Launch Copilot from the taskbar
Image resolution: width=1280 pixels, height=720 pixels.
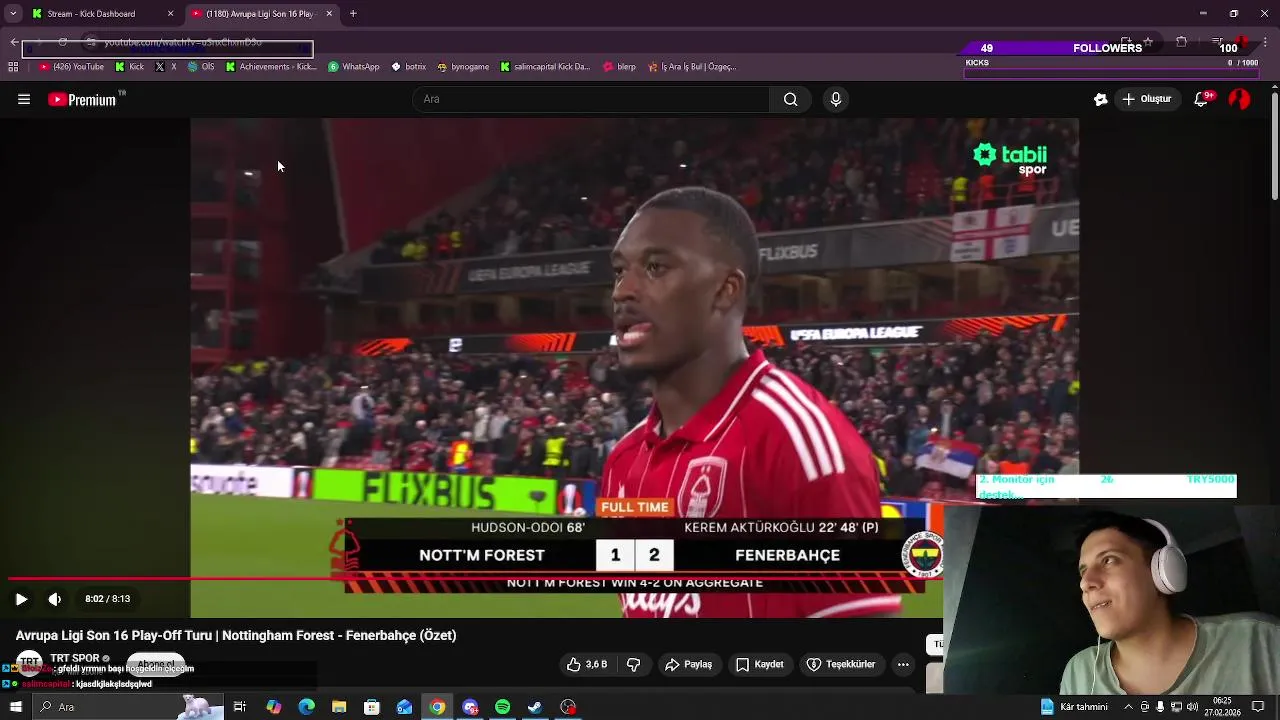(274, 707)
